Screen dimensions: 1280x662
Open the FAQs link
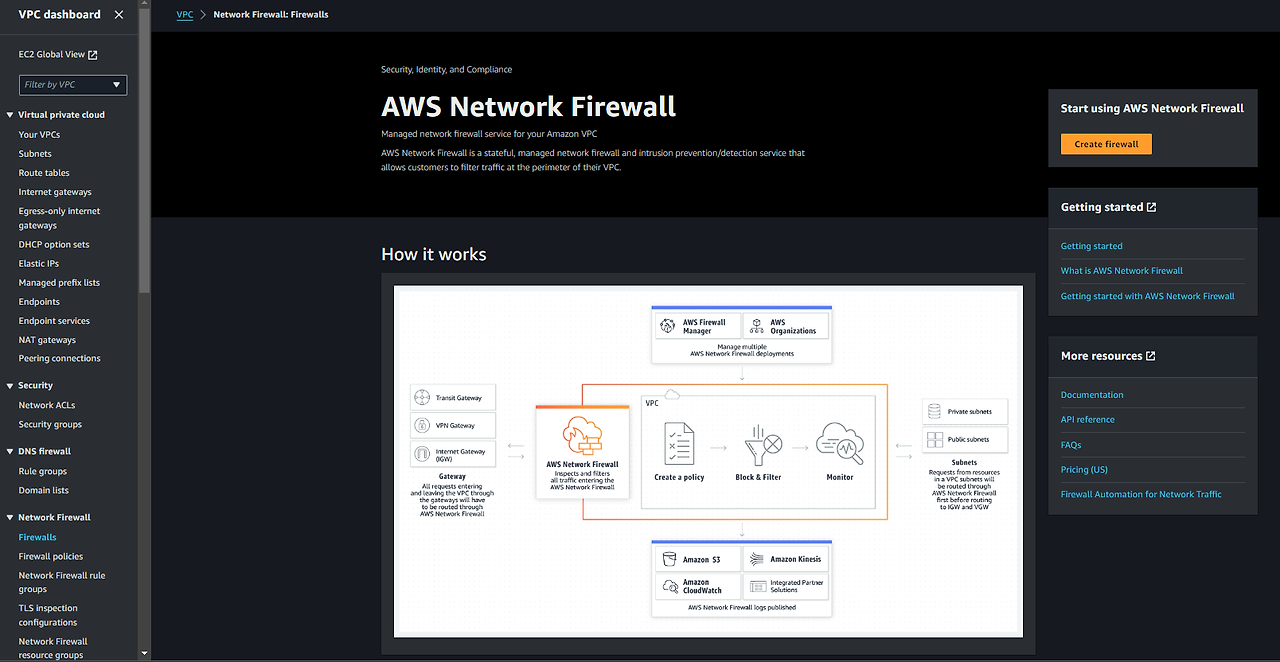pos(1071,445)
